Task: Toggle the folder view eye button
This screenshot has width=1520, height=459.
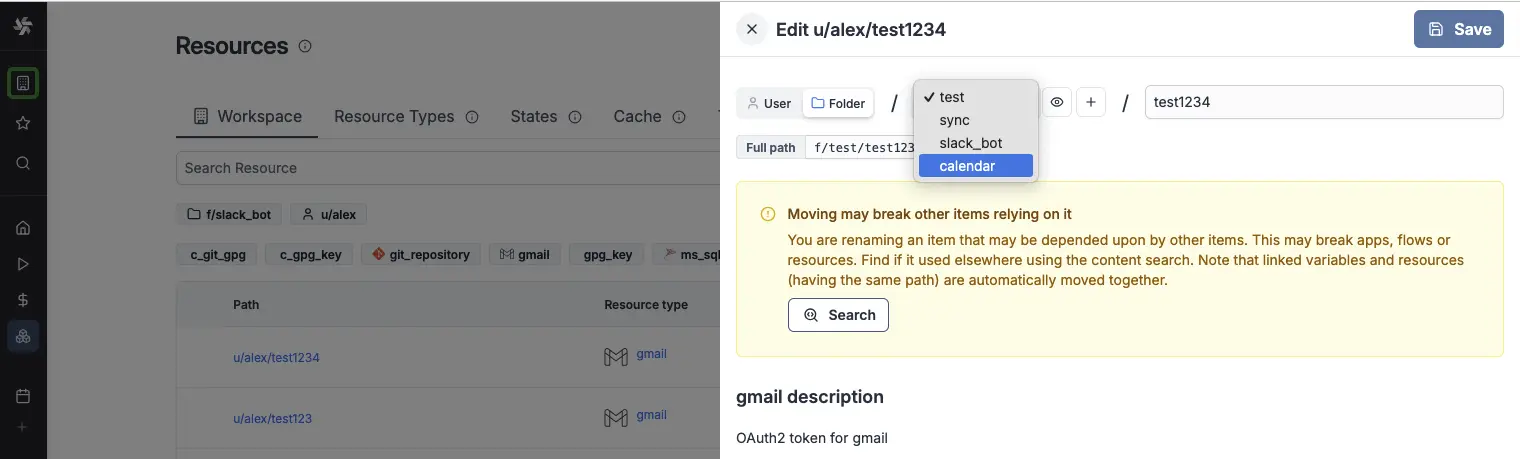Action: (x=1057, y=102)
